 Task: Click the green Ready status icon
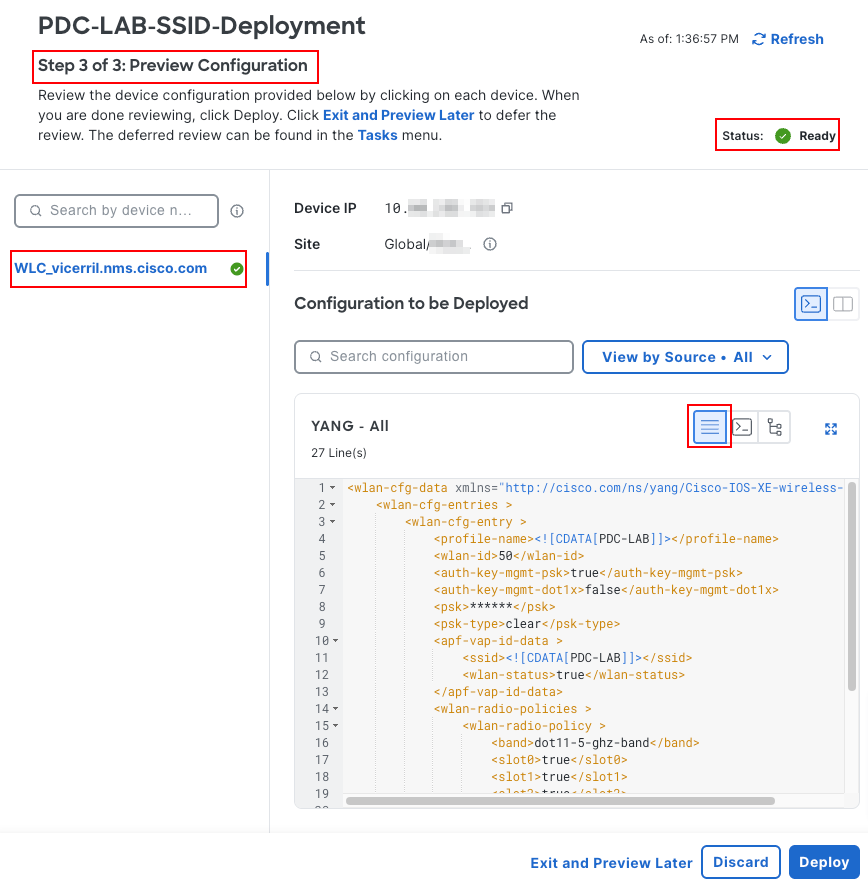click(x=783, y=136)
